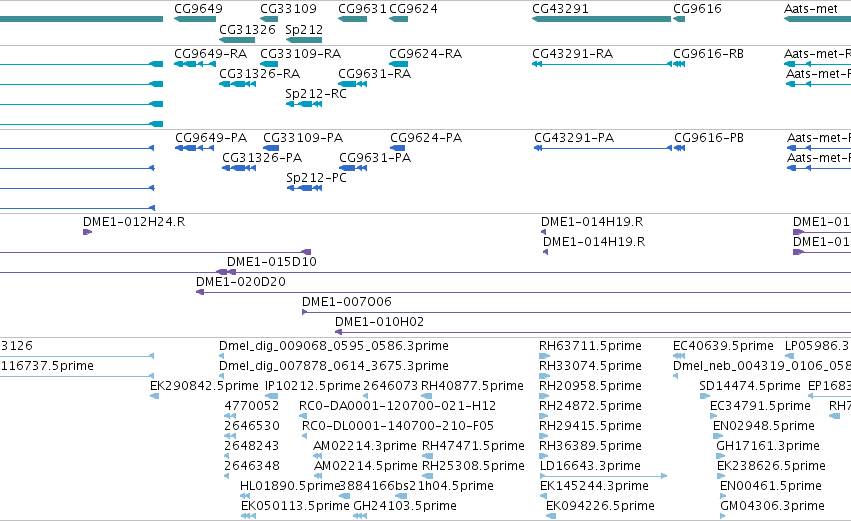Click the DME1-012H24.R clone label
The image size is (851, 521).
pyautogui.click(x=134, y=222)
